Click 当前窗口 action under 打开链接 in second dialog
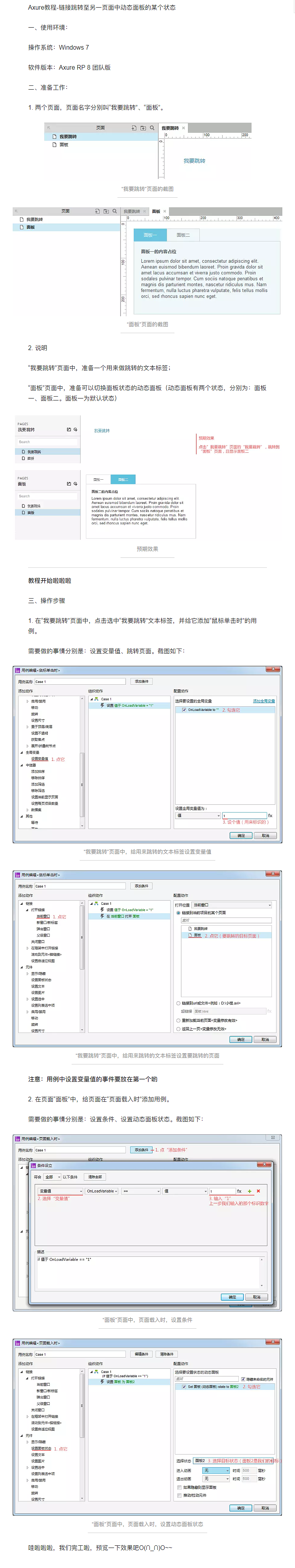 tap(43, 917)
